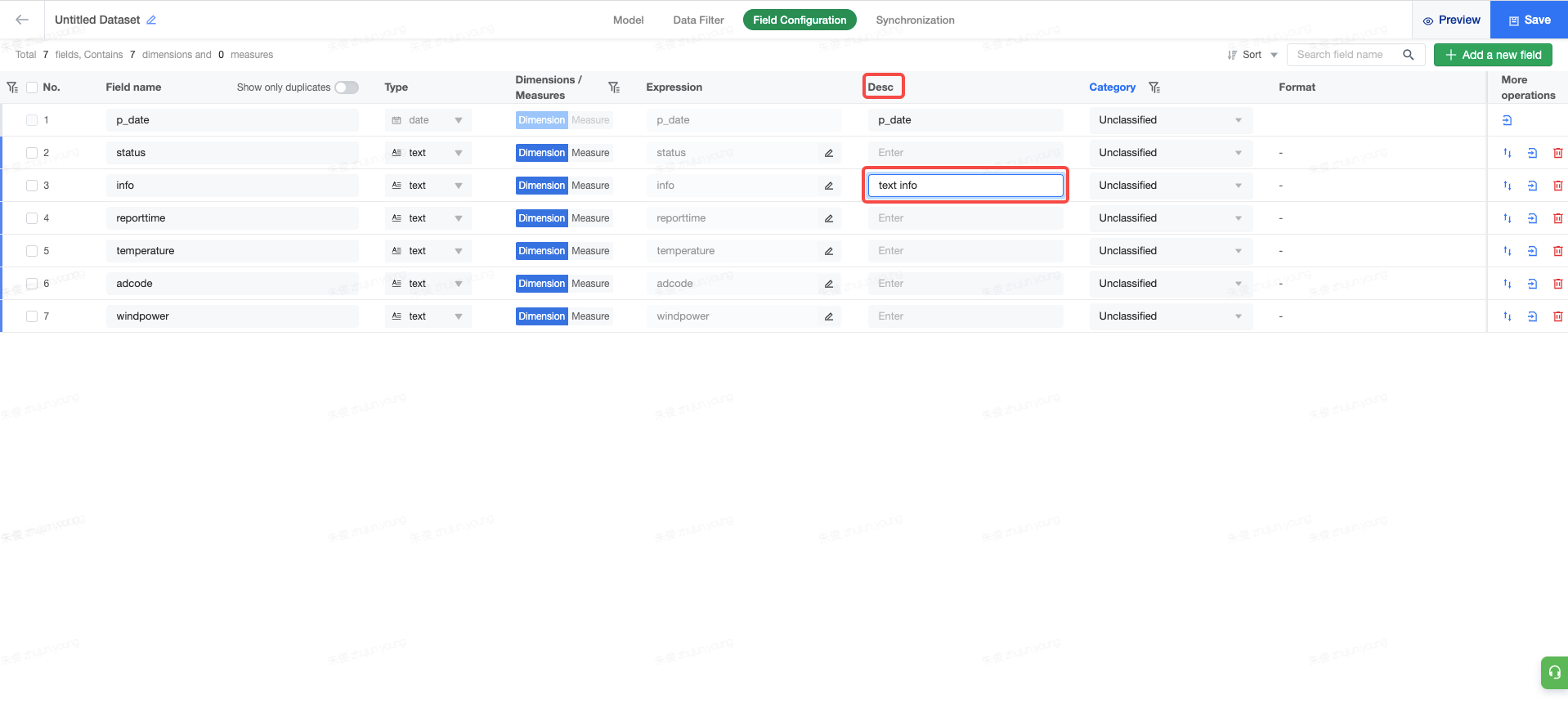The image size is (1568, 708).
Task: Click the temperature field name input
Action: point(232,251)
